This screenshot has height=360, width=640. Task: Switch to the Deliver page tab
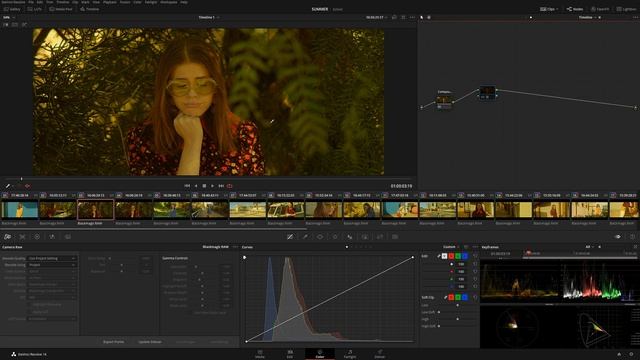click(x=380, y=354)
